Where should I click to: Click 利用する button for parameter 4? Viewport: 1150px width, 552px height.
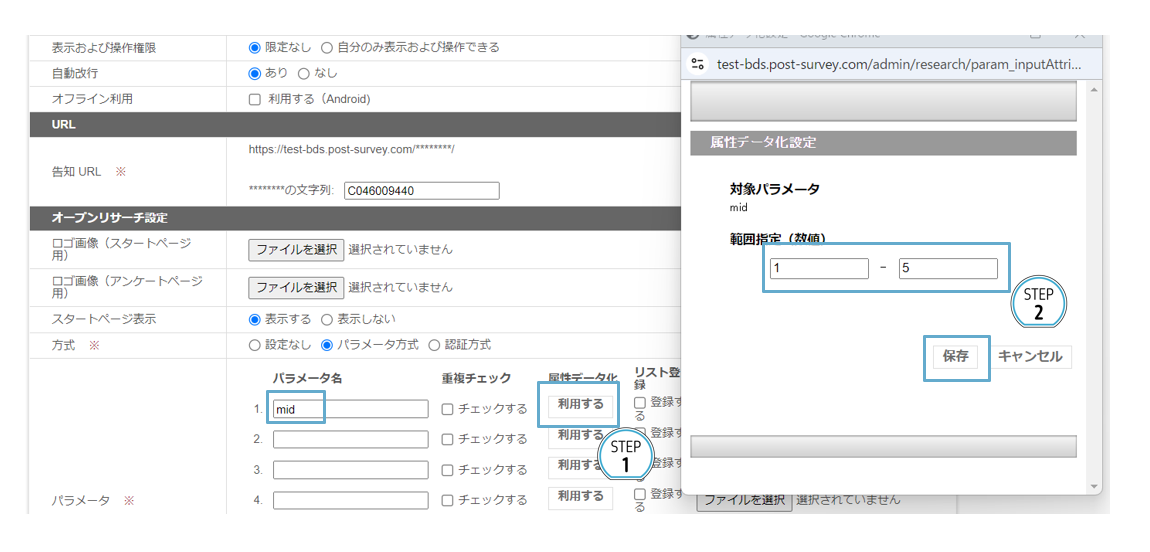click(x=580, y=496)
